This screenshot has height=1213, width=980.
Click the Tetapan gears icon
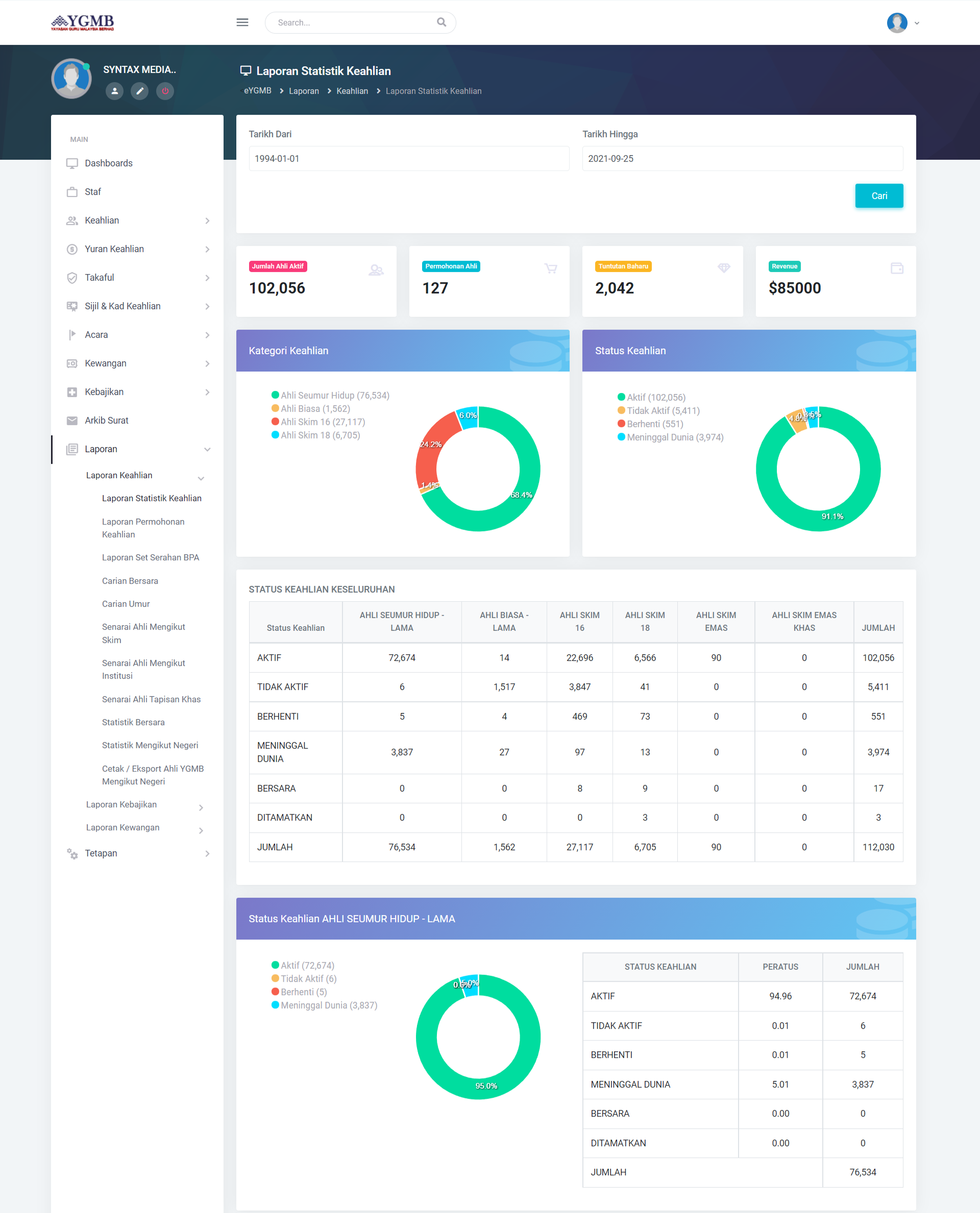pyautogui.click(x=71, y=853)
